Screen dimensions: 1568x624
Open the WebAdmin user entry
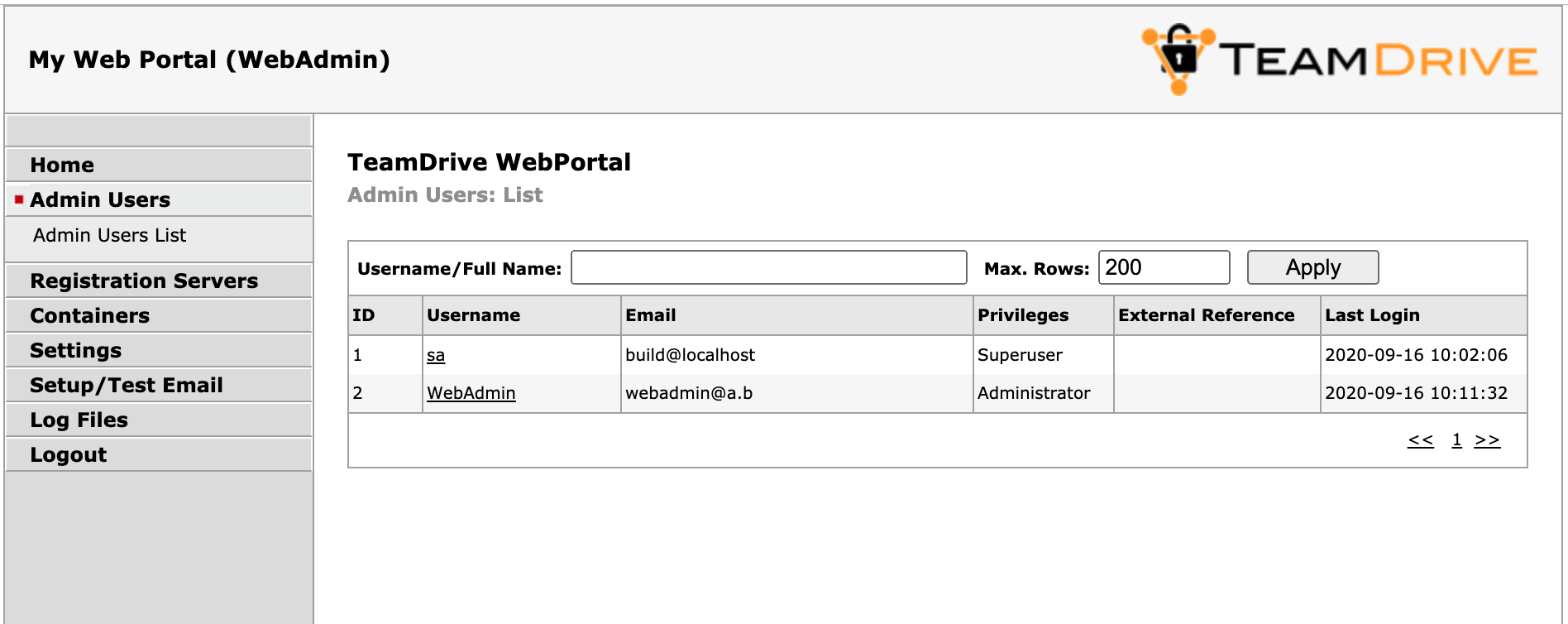pos(471,393)
